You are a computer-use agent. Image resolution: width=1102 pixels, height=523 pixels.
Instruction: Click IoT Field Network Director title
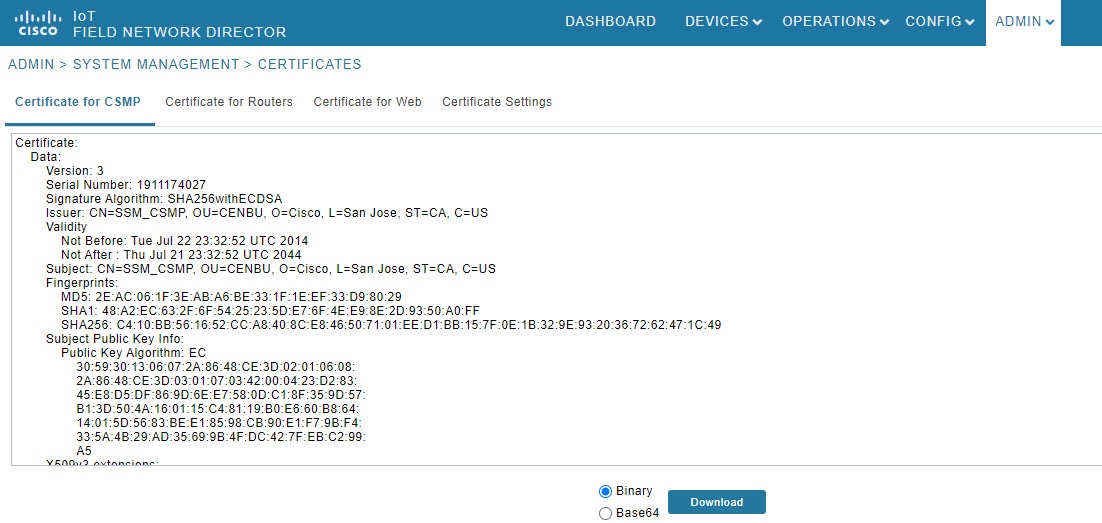pos(180,24)
